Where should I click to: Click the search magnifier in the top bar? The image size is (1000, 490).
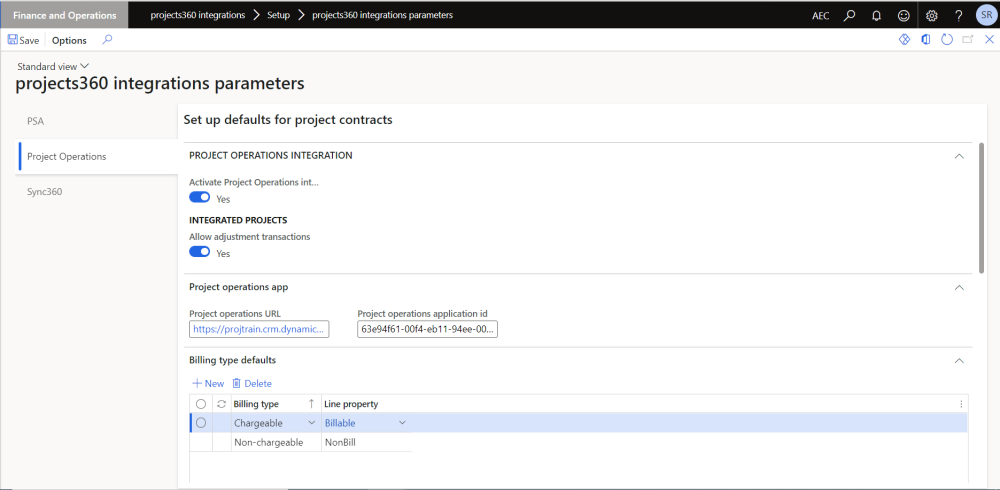point(850,15)
